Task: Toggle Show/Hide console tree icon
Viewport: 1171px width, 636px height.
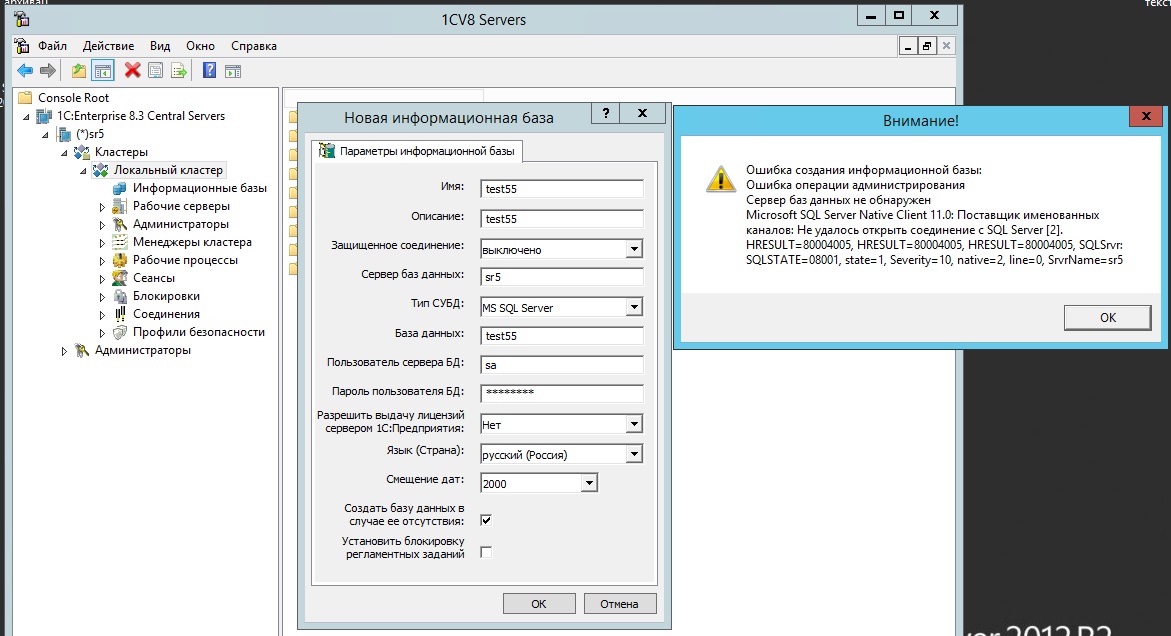Action: 103,71
